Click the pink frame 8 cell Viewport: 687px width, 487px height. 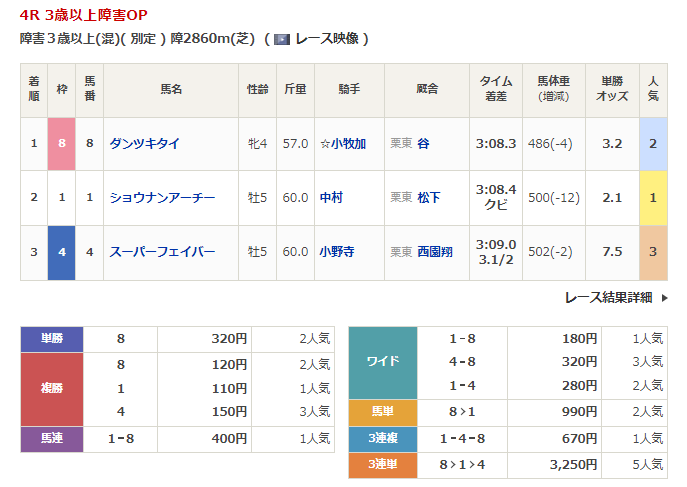[62, 143]
